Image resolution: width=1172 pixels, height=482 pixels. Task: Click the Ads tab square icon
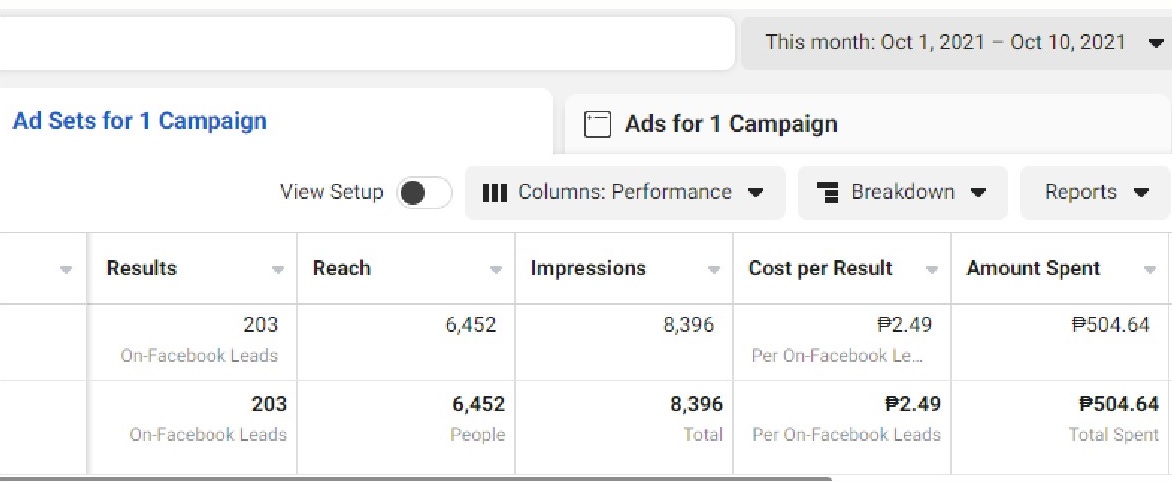pyautogui.click(x=597, y=124)
